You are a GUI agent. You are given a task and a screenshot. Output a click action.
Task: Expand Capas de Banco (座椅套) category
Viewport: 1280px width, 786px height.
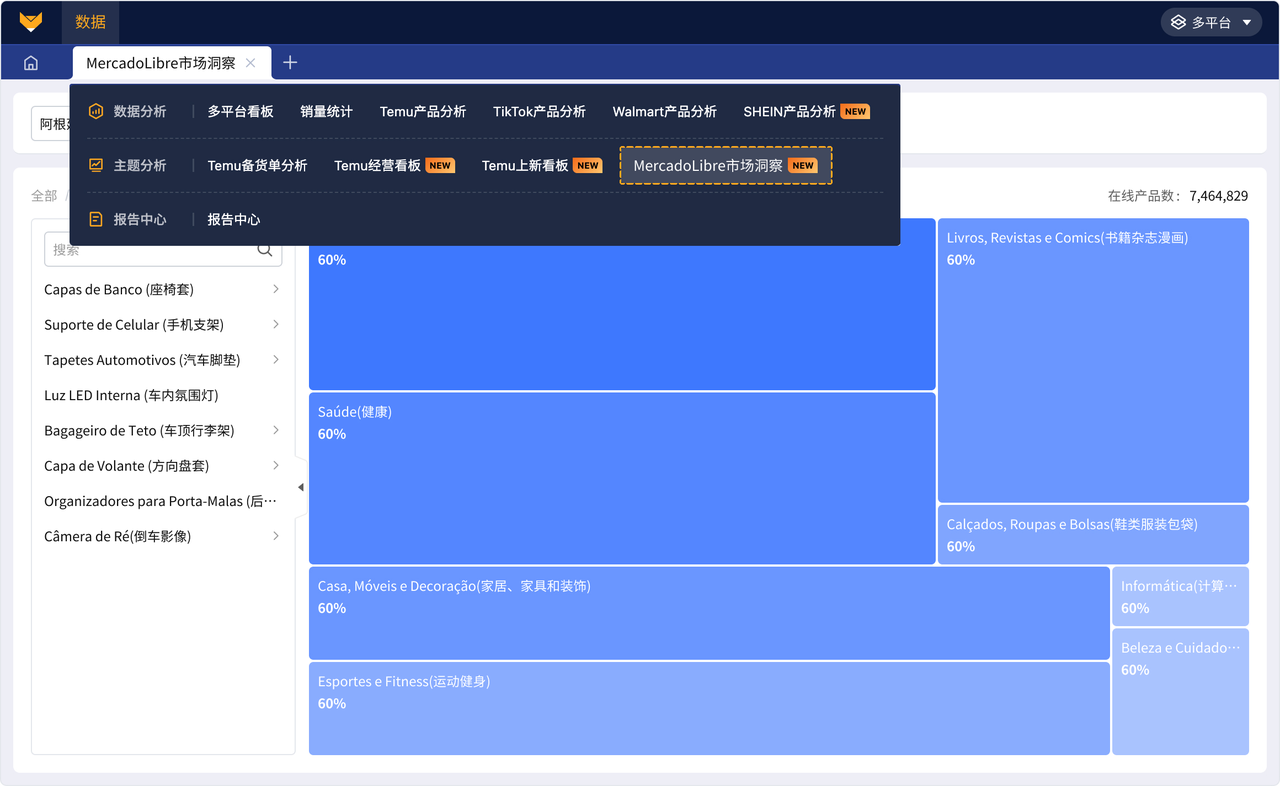tap(276, 289)
